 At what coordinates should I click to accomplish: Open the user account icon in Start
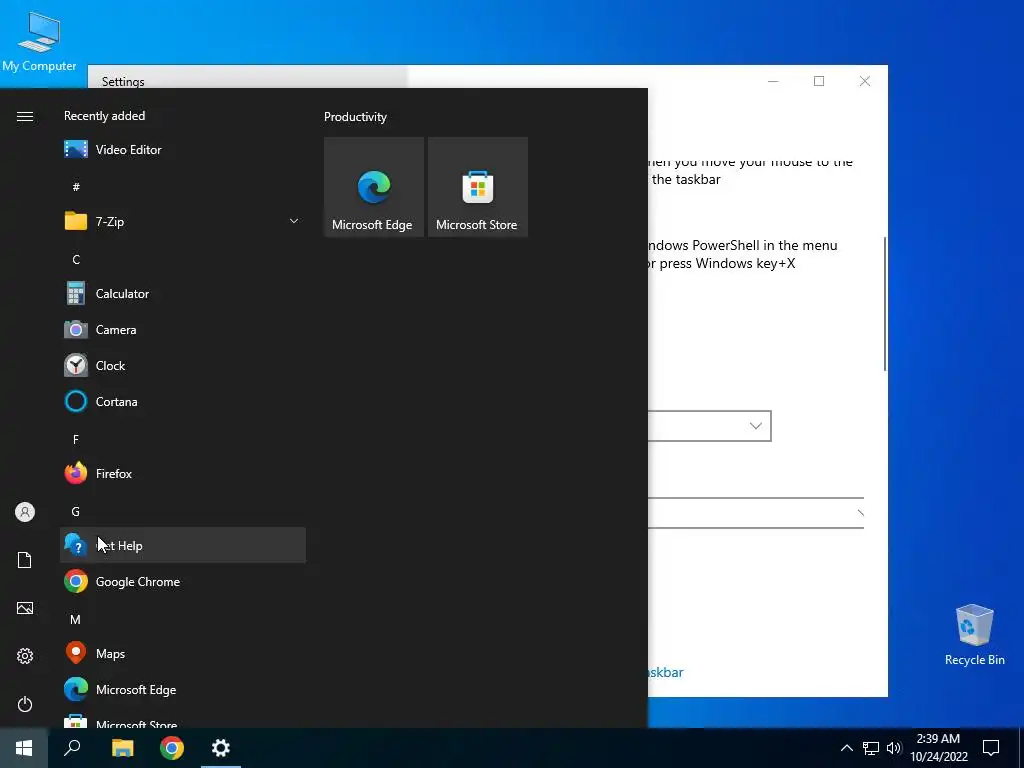coord(25,512)
